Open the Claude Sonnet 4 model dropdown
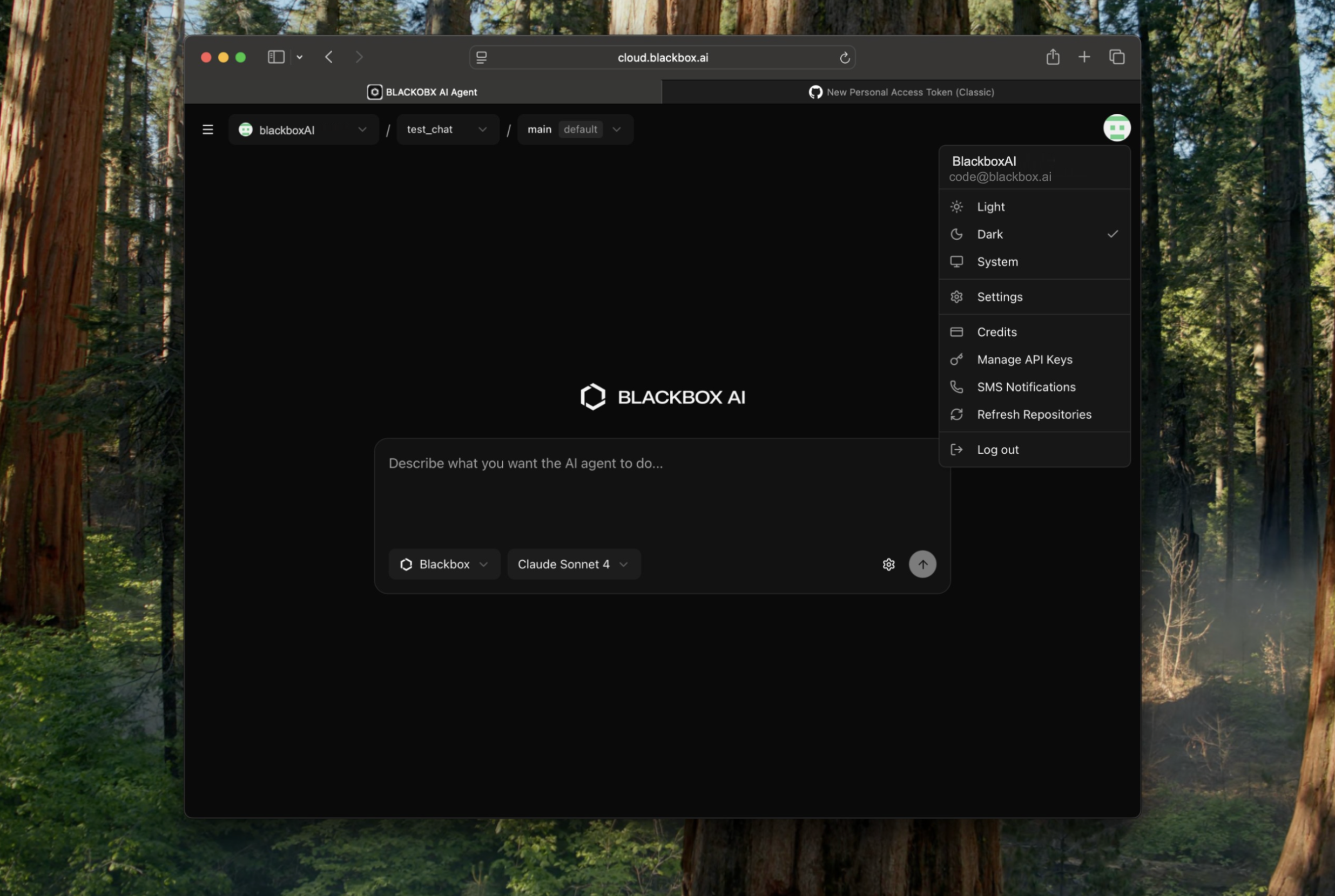Screen dimensions: 1335x896 pyautogui.click(x=573, y=565)
